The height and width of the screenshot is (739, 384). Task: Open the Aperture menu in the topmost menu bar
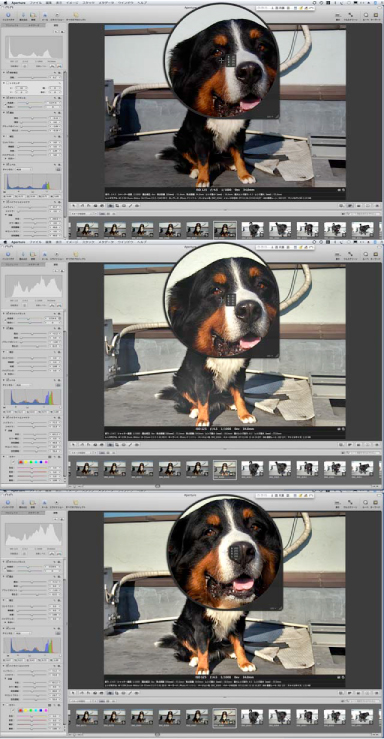18,3
